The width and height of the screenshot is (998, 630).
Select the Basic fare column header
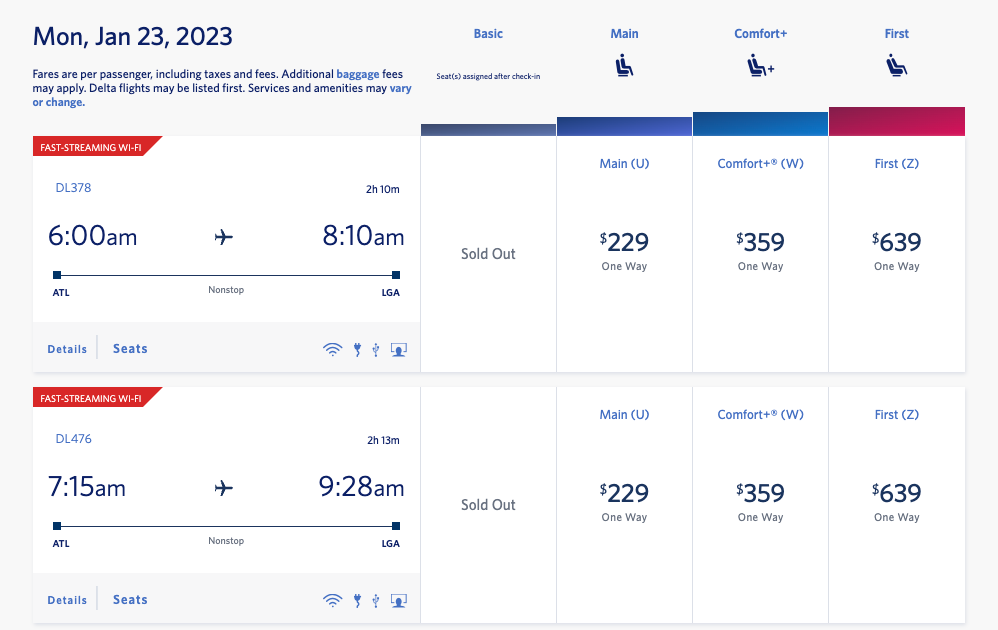tap(488, 34)
